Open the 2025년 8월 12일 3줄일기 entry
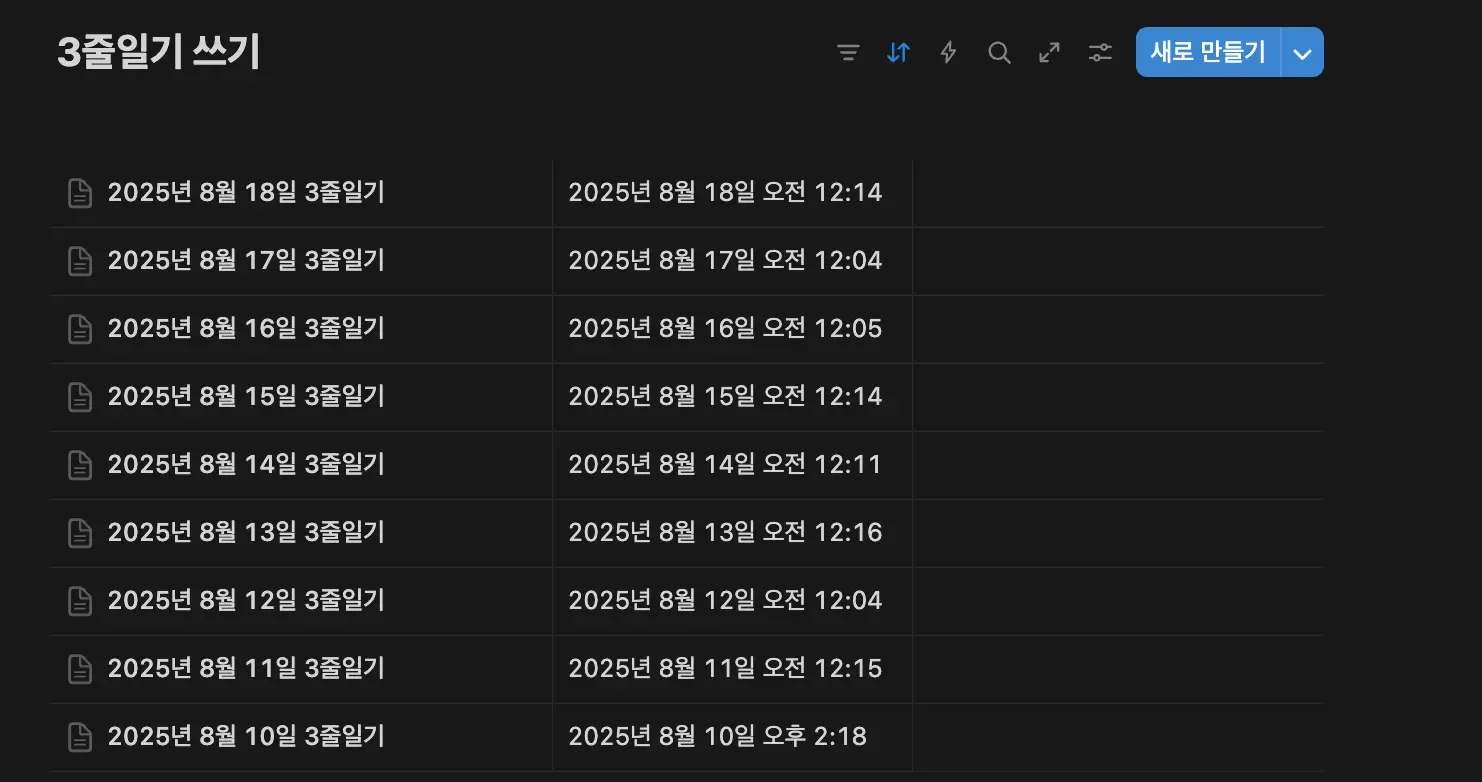The height and width of the screenshot is (782, 1482). 246,601
